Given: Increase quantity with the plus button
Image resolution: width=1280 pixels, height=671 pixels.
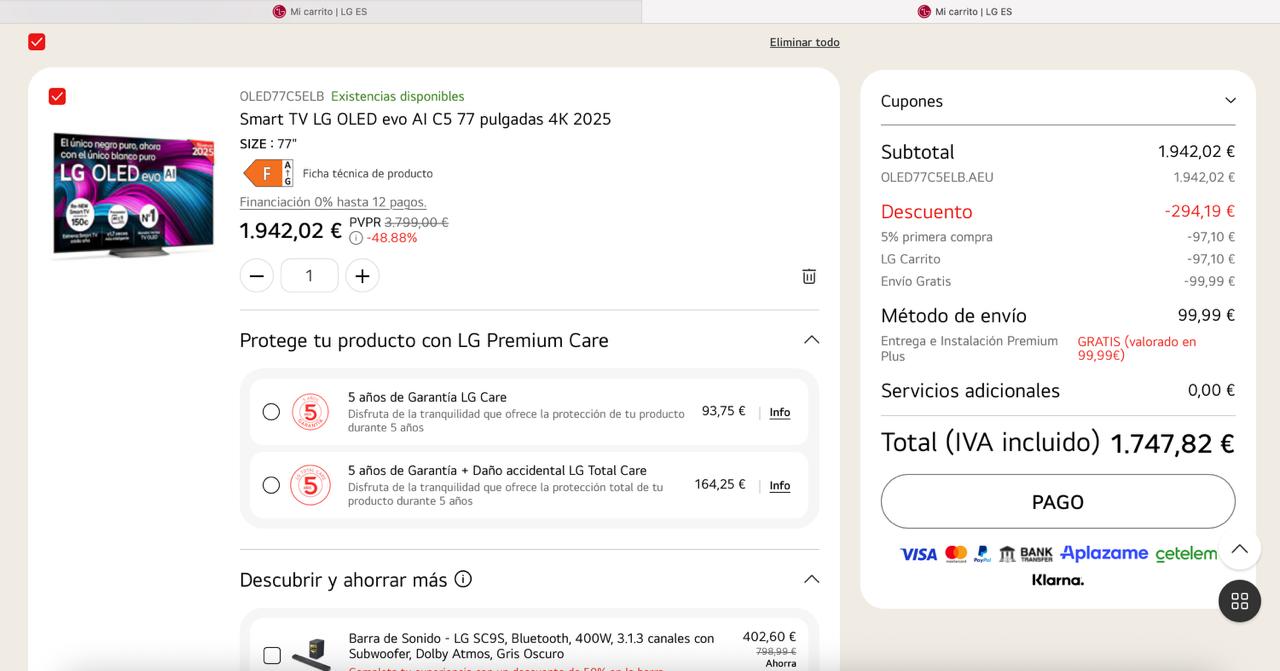Looking at the screenshot, I should point(362,276).
